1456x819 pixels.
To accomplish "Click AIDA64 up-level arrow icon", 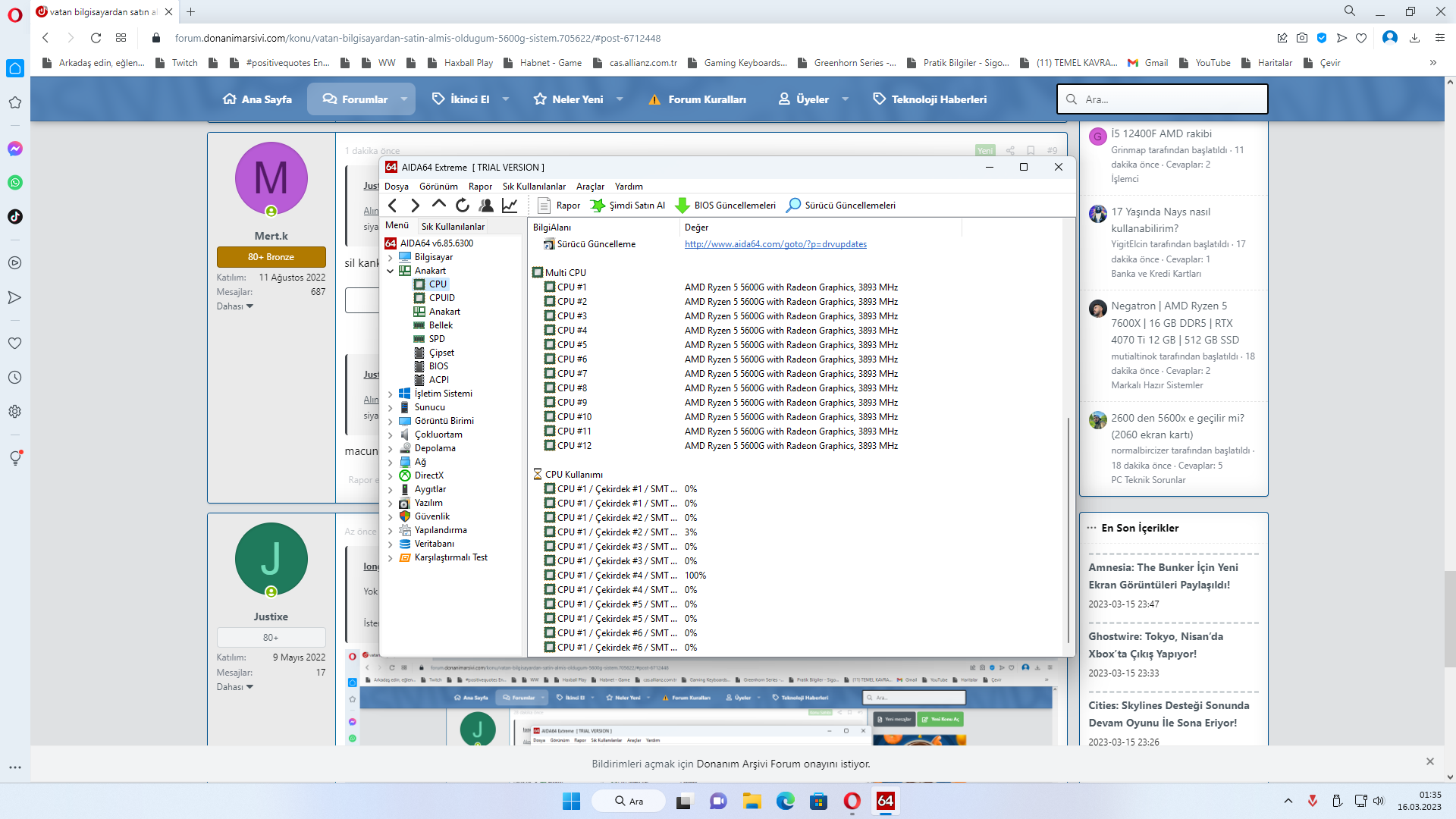I will [x=438, y=204].
